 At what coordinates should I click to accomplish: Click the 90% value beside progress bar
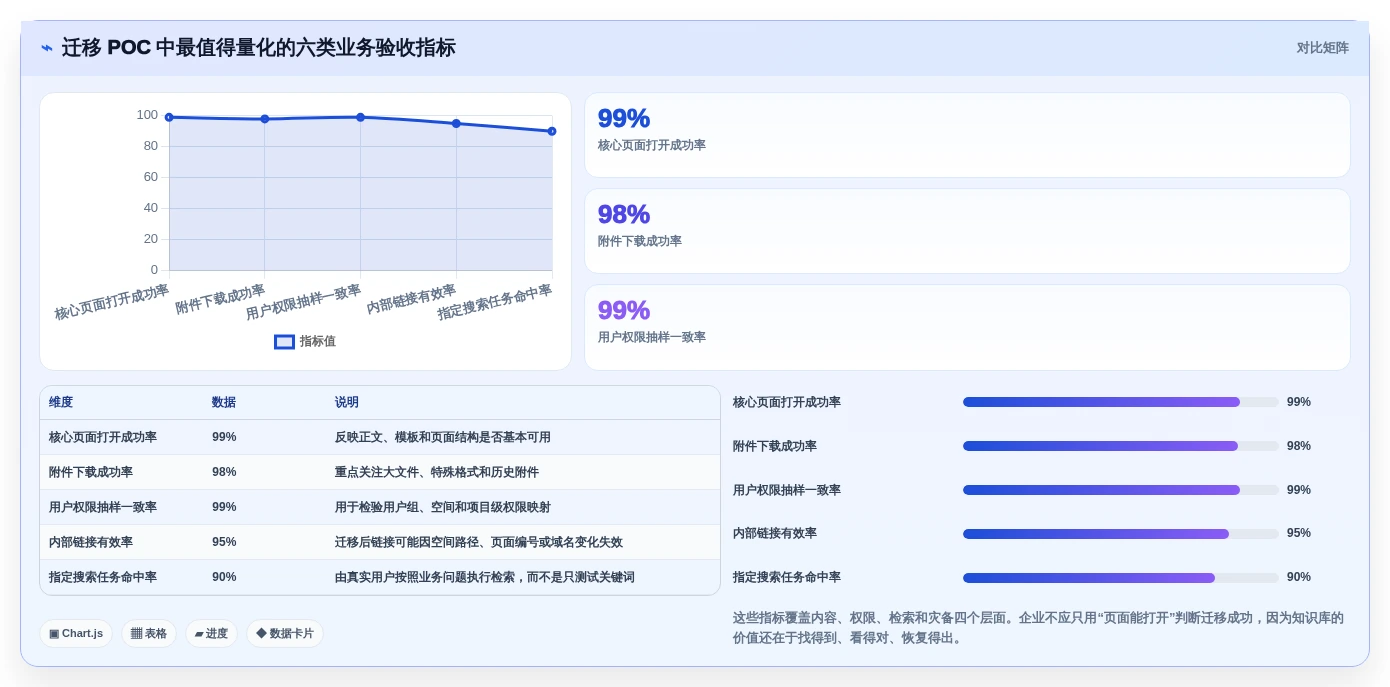(x=1299, y=577)
